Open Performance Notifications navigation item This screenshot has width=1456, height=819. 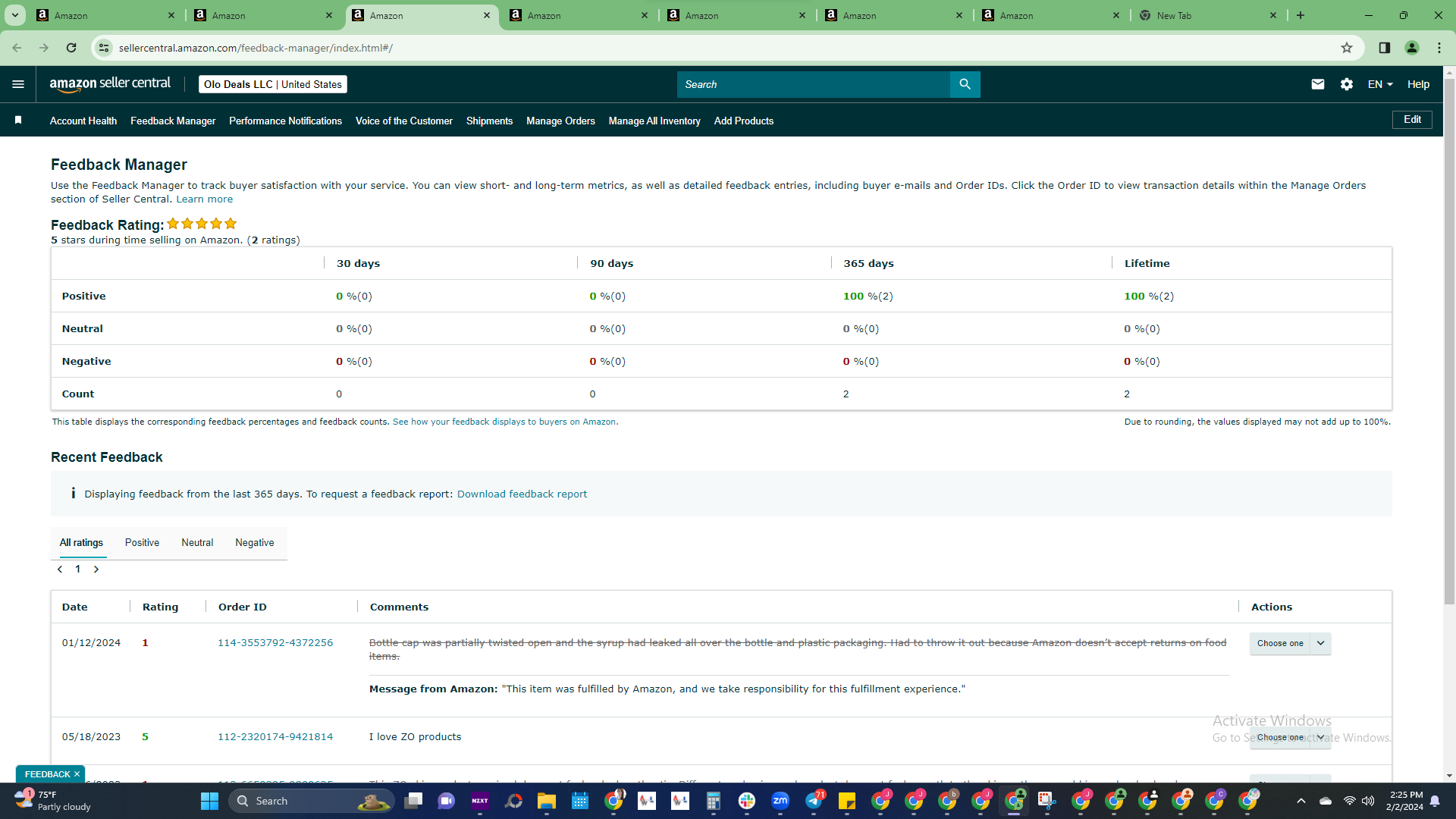coord(285,121)
